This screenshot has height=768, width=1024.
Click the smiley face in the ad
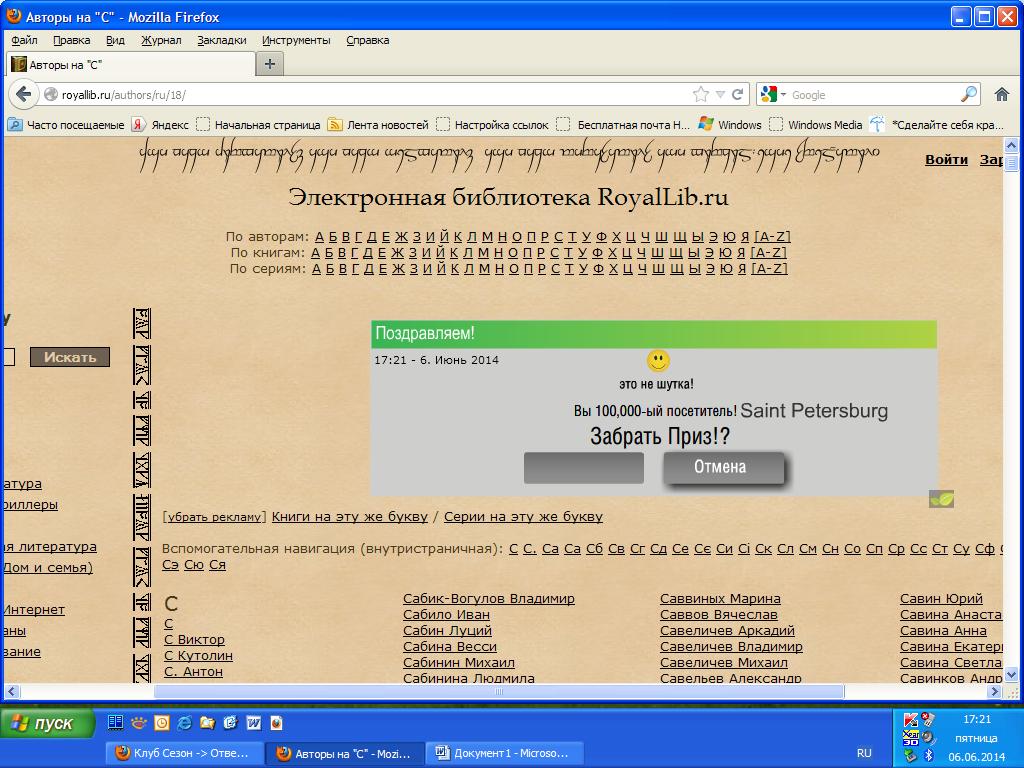click(x=658, y=360)
